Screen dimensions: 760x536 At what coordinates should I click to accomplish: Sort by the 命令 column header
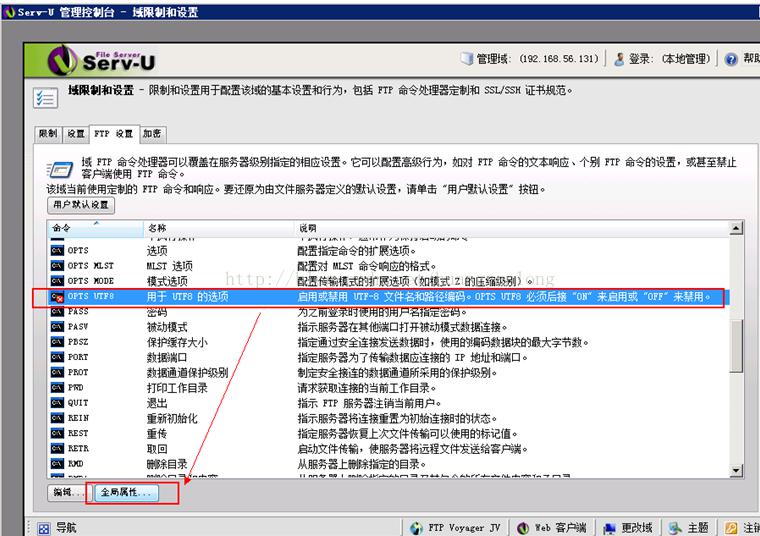95,228
